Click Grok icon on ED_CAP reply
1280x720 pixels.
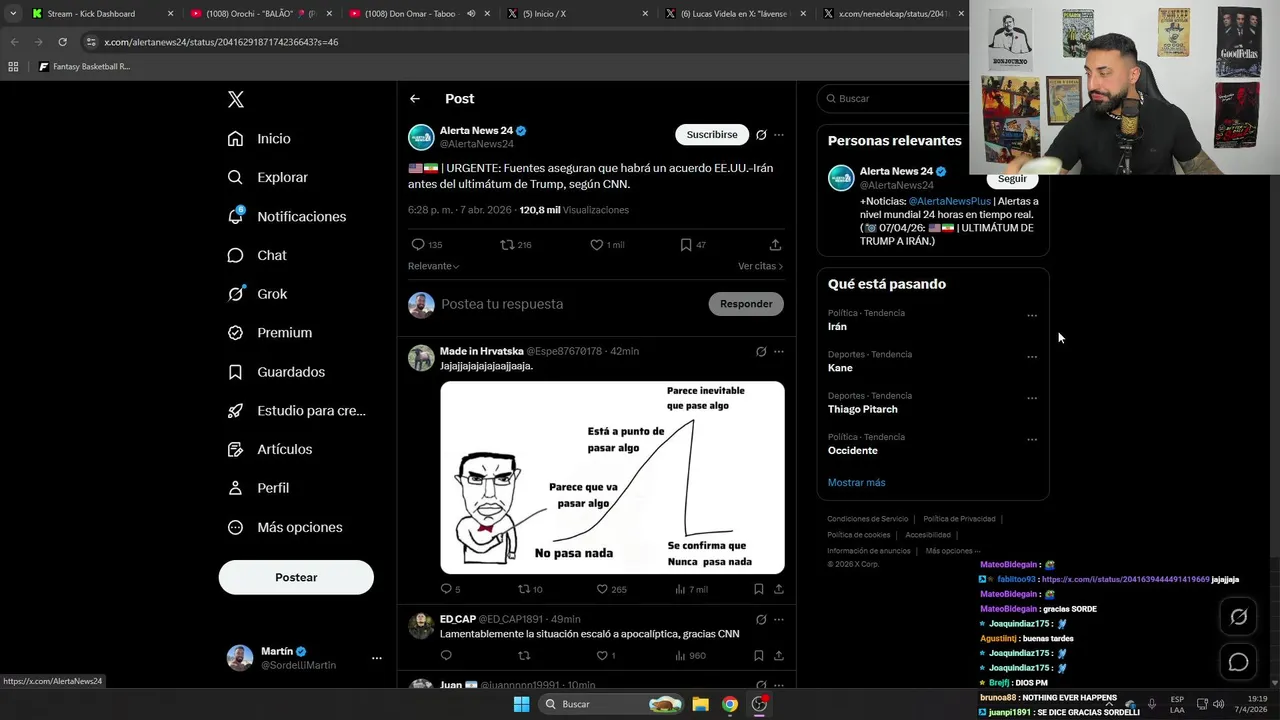tap(761, 619)
